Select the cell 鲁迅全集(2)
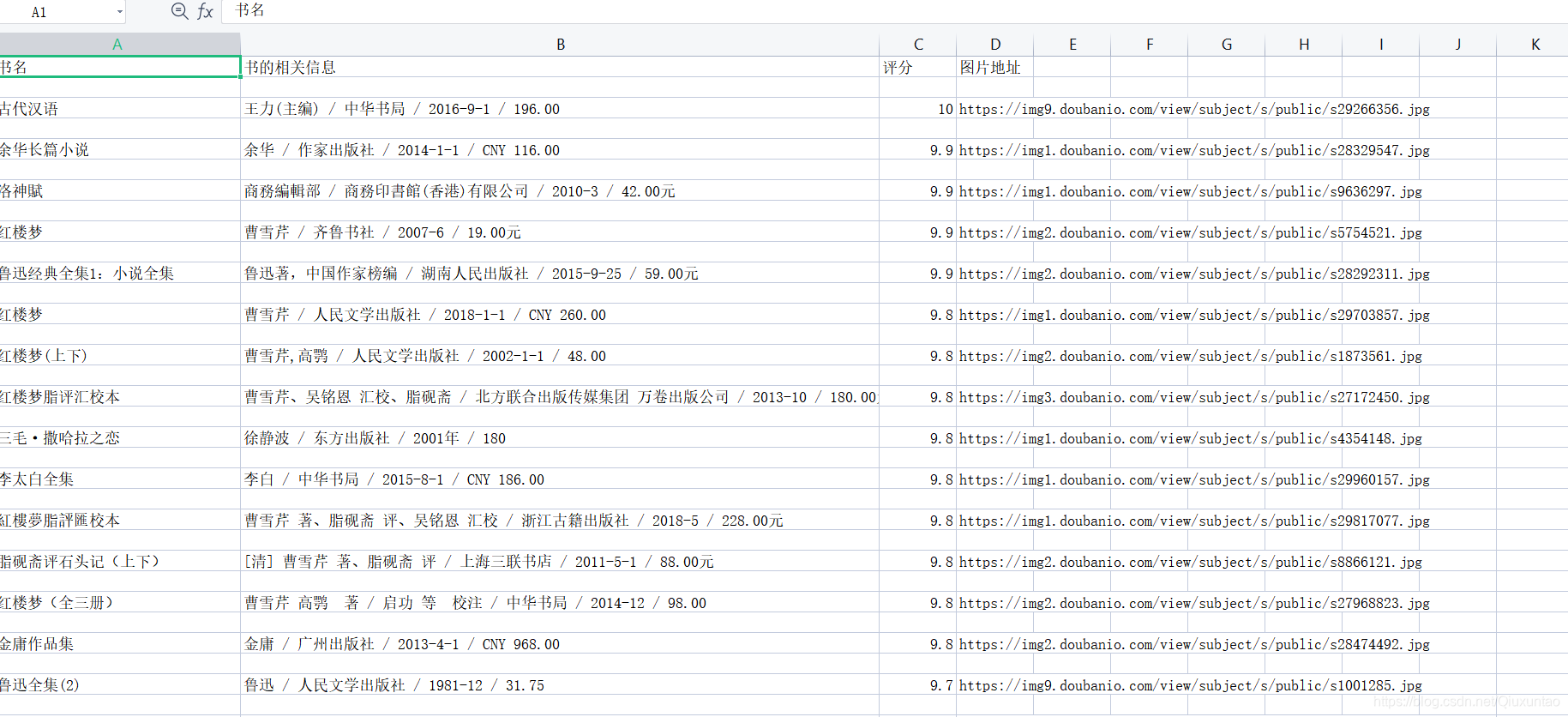Screen dimensions: 1568x717 120,684
